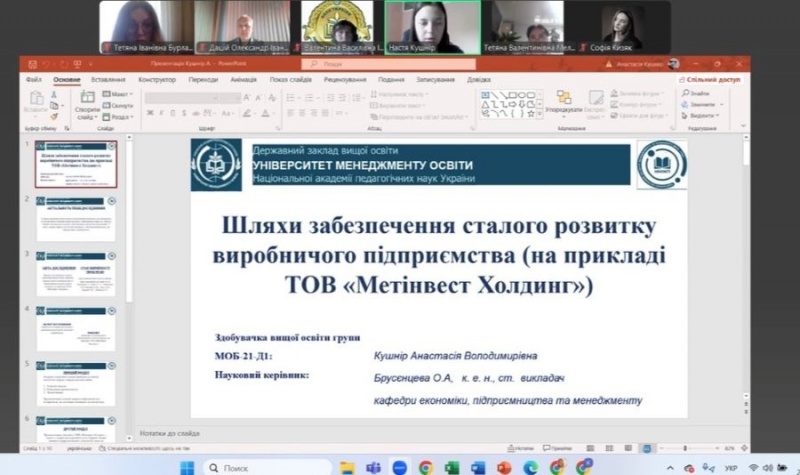The image size is (800, 475).
Task: Toggle Underline formatting button
Action: [x=173, y=113]
